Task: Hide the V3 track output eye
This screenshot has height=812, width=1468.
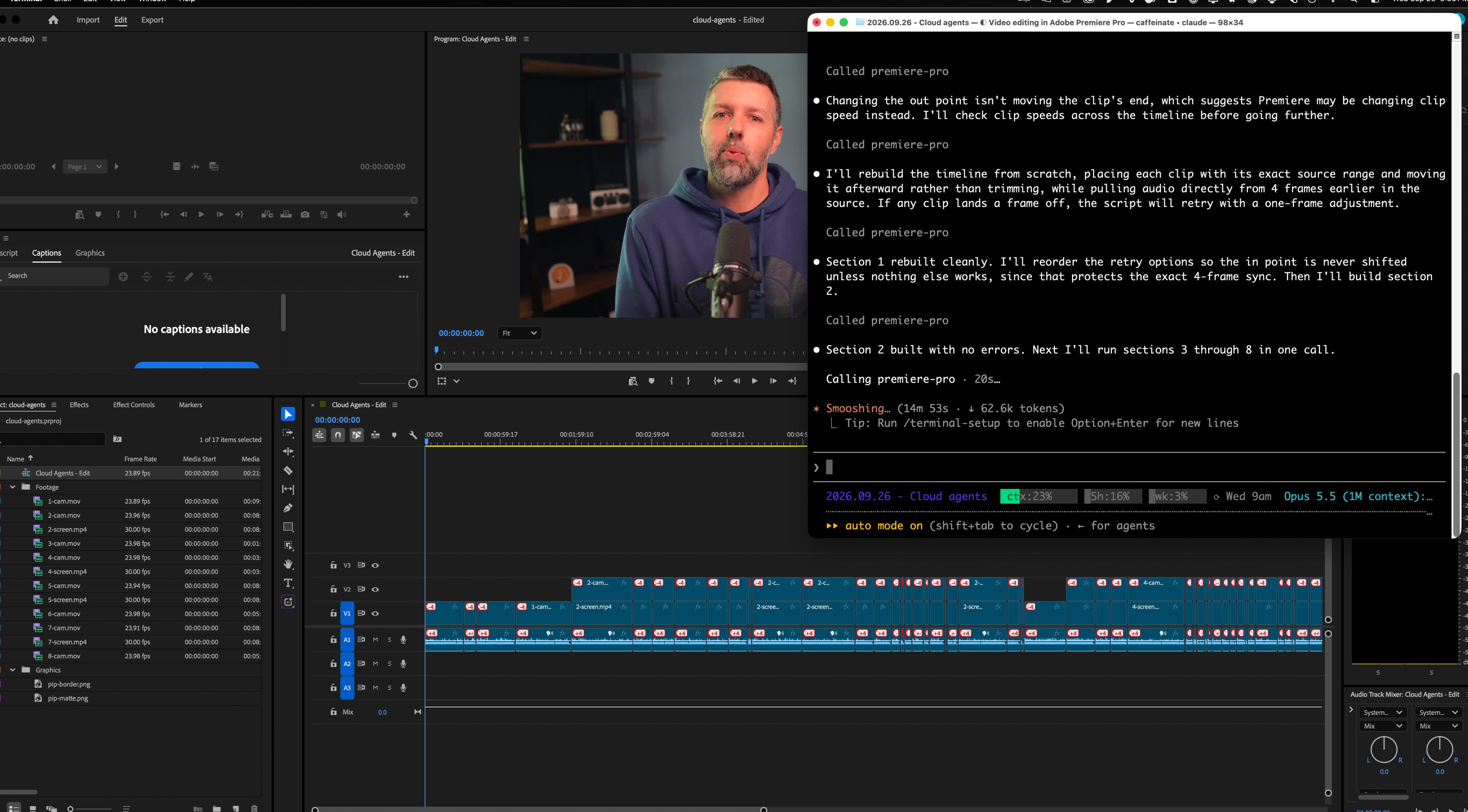Action: pos(375,566)
